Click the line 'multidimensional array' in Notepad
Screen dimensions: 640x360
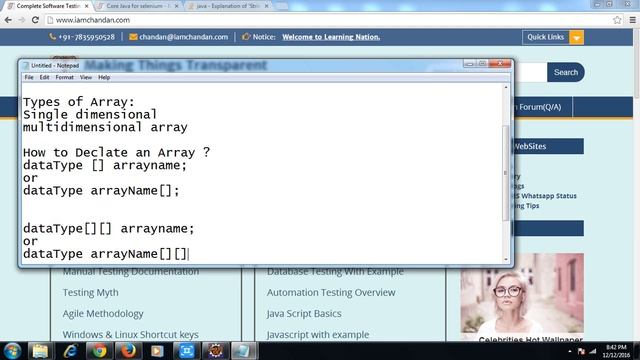105,127
